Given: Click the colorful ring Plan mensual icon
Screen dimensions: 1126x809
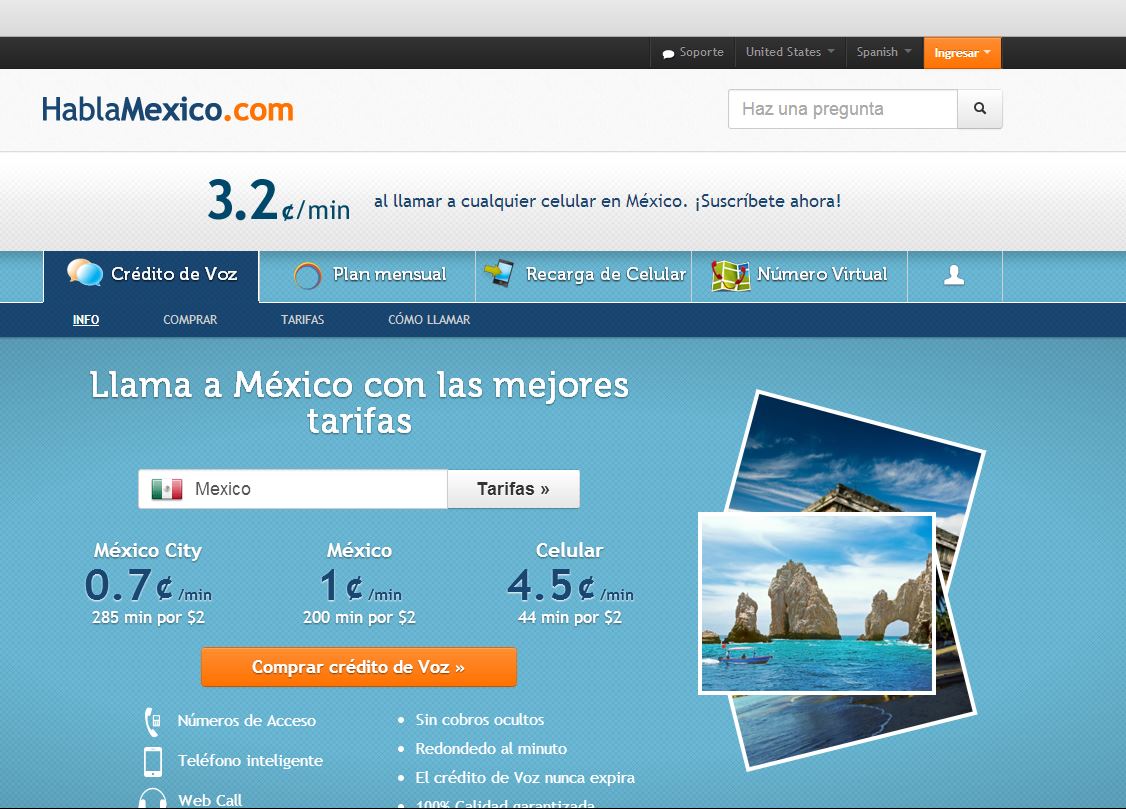Looking at the screenshot, I should [x=308, y=275].
